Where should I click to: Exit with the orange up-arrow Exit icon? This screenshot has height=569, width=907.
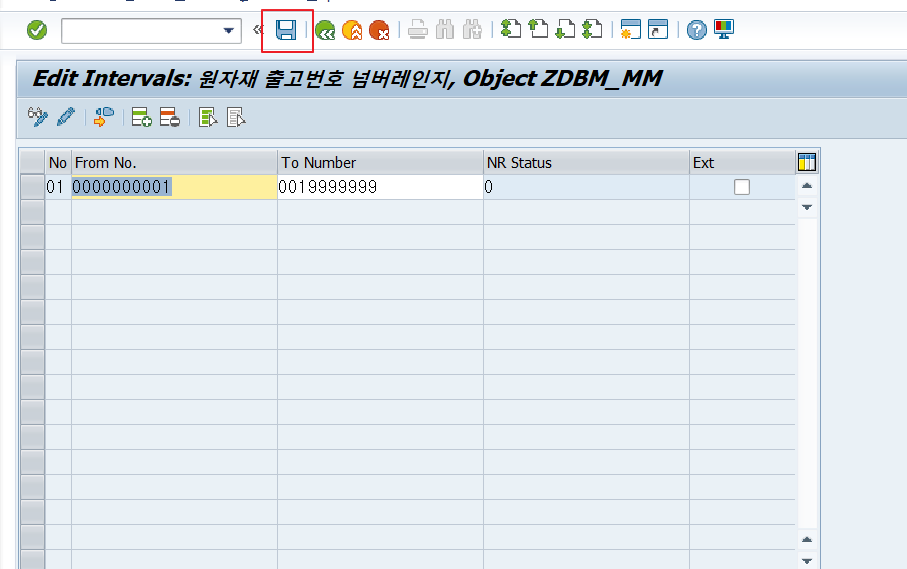pyautogui.click(x=352, y=30)
